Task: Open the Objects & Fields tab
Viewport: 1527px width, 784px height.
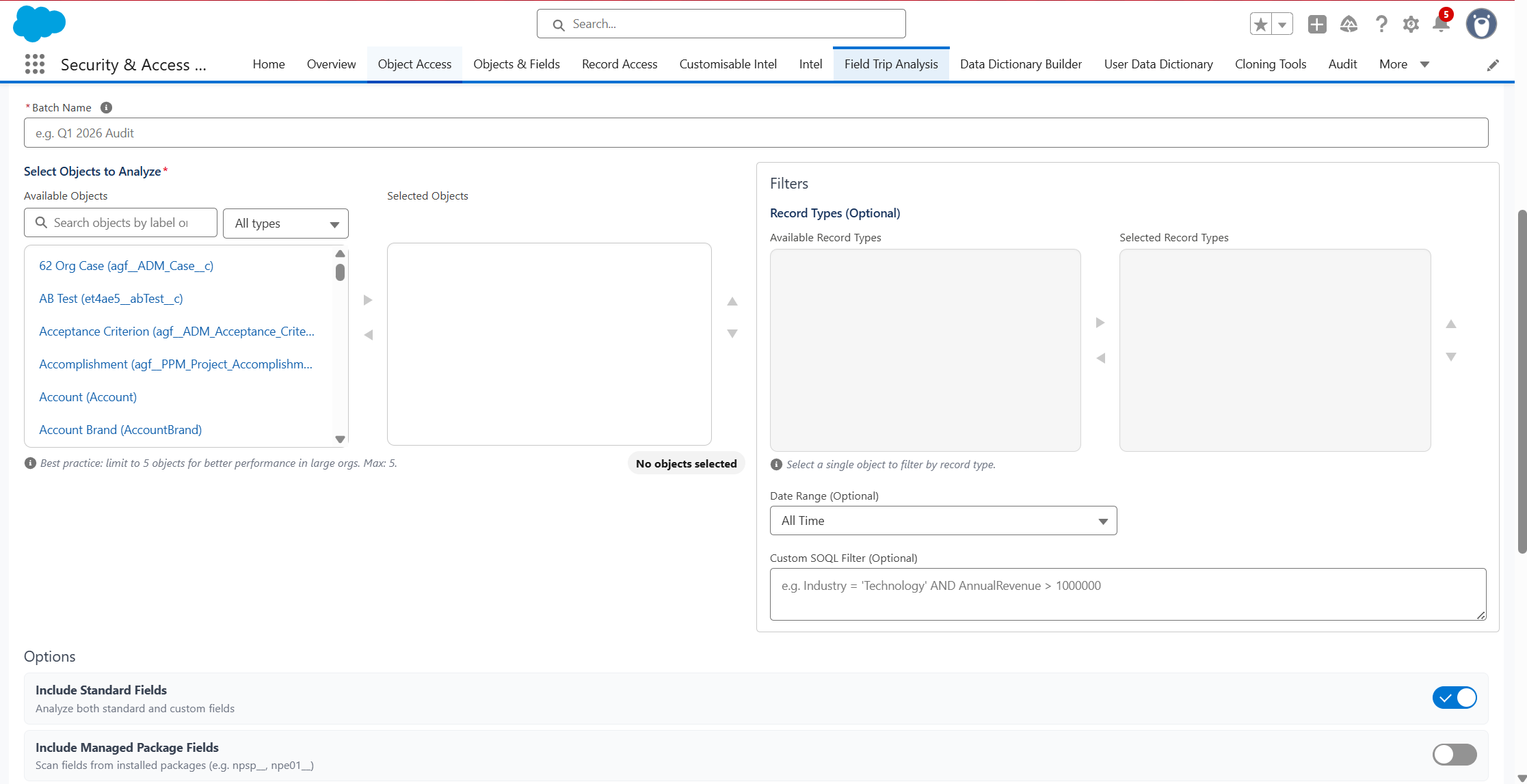Action: pyautogui.click(x=517, y=64)
